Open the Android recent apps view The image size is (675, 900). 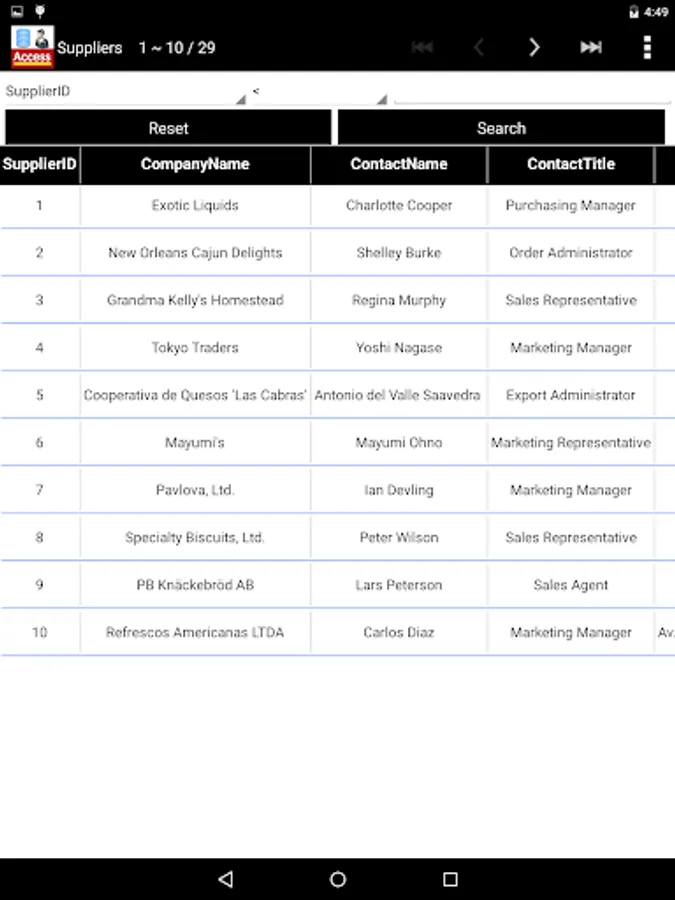point(450,879)
